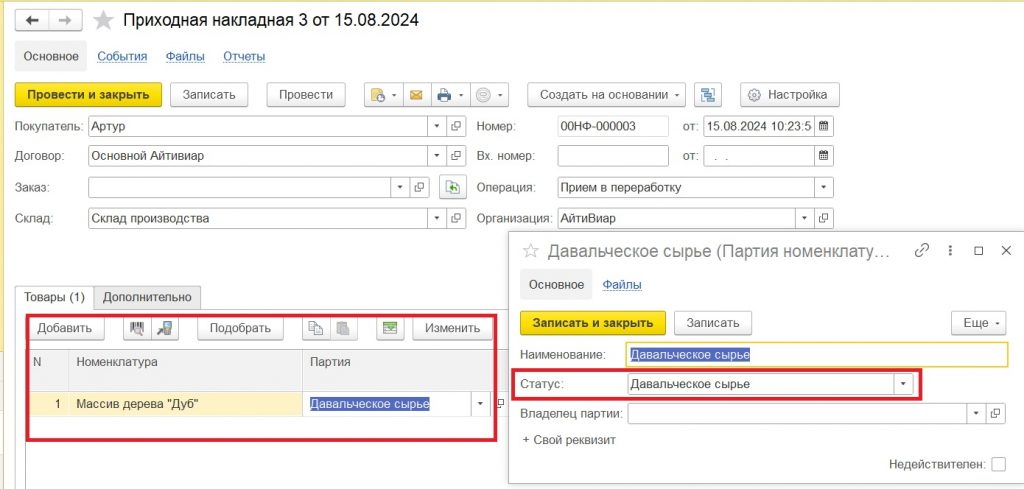1024x489 pixels.
Task: Click the document movements report icon
Action: click(x=383, y=95)
